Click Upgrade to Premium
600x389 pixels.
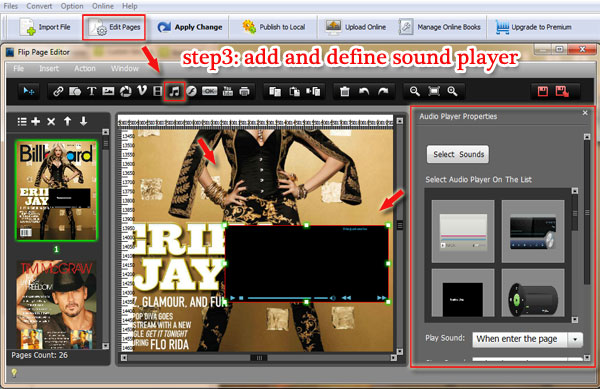pyautogui.click(x=533, y=27)
